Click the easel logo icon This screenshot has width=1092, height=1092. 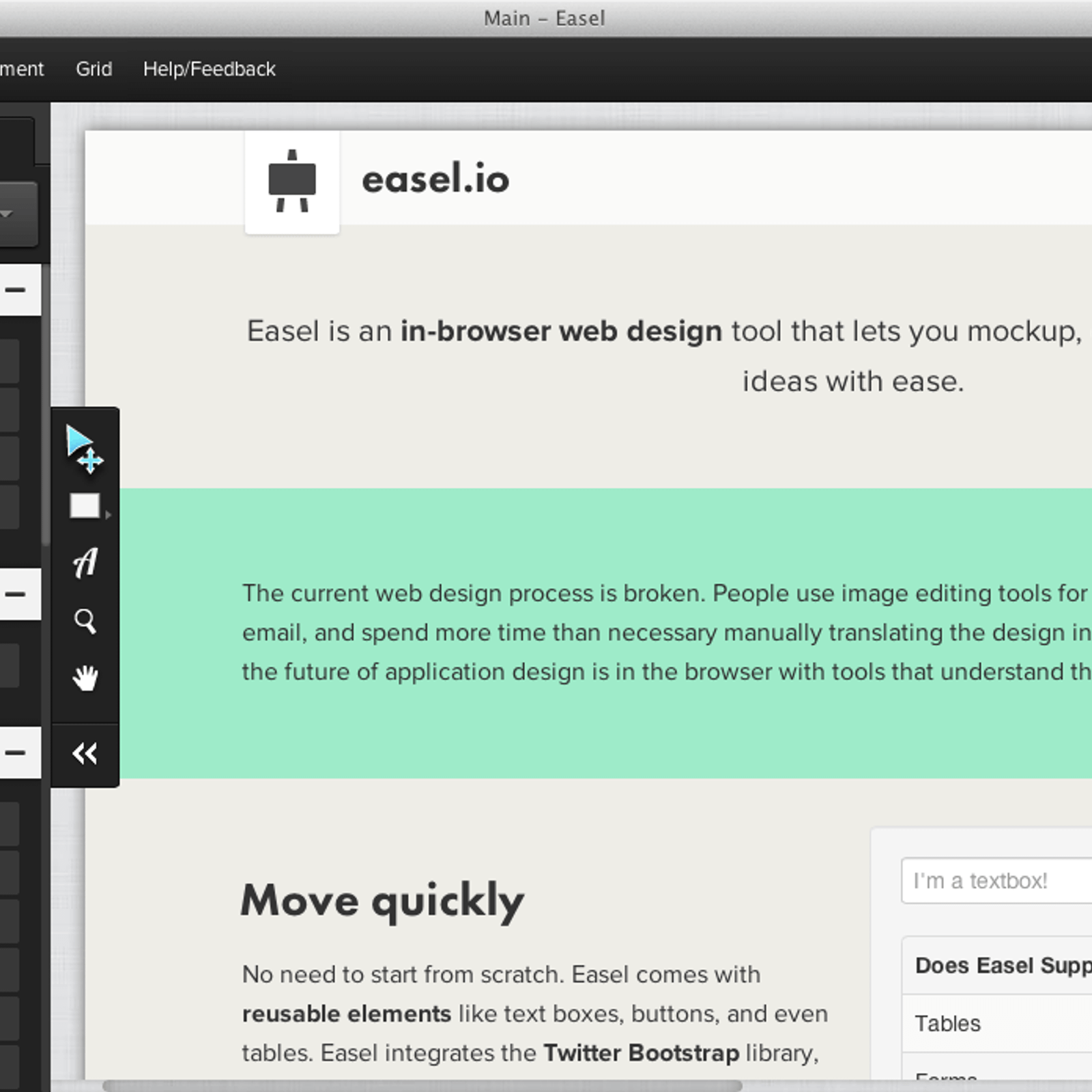(292, 182)
